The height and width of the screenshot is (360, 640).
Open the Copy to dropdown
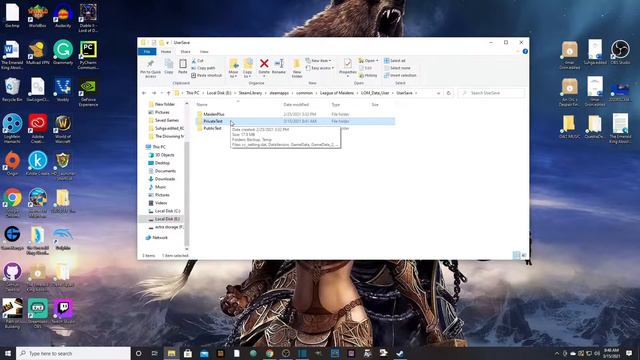point(248,68)
